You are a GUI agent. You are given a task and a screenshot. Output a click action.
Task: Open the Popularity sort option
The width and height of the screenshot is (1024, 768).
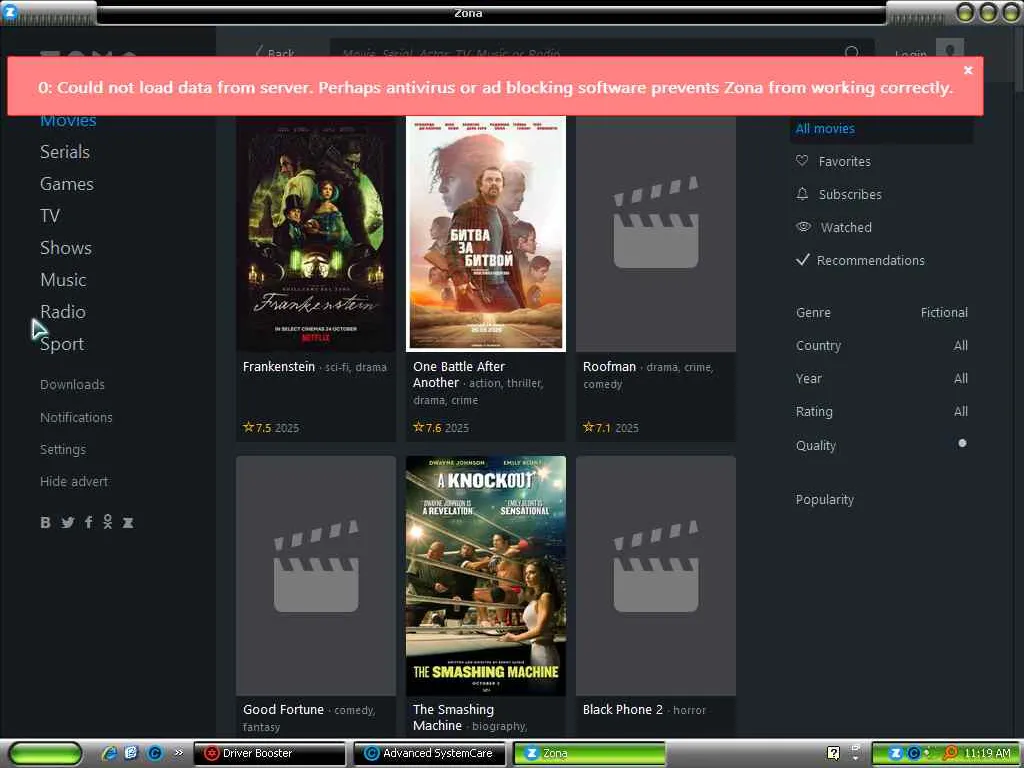point(825,500)
